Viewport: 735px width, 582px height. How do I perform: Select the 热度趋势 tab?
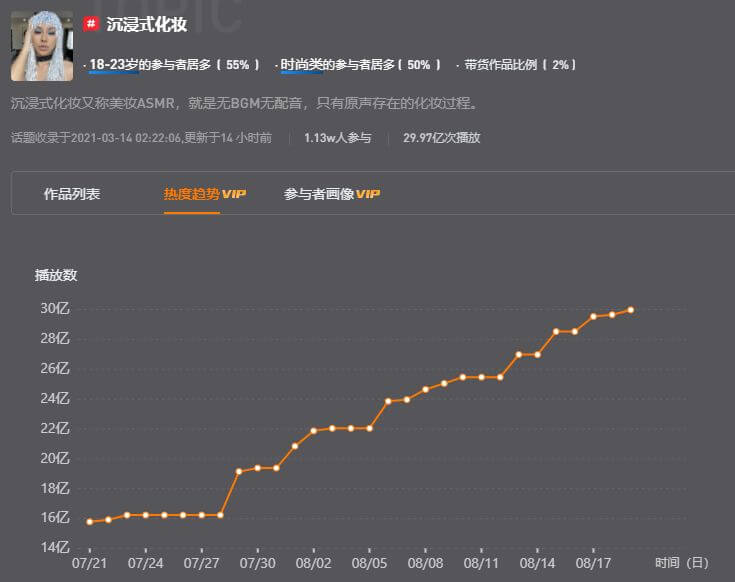191,194
